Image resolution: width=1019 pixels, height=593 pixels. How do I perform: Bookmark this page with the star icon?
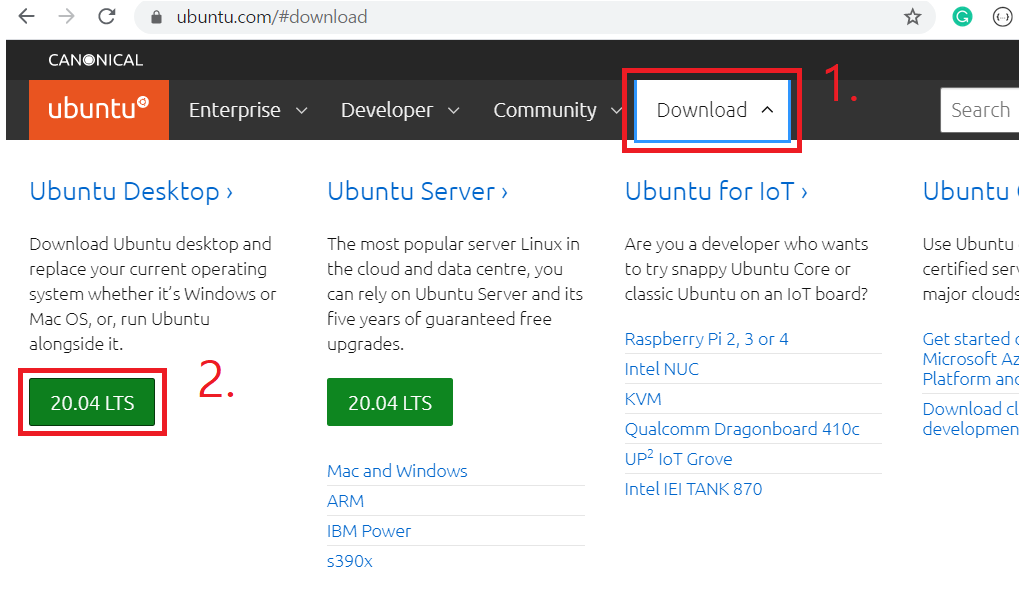tap(912, 17)
